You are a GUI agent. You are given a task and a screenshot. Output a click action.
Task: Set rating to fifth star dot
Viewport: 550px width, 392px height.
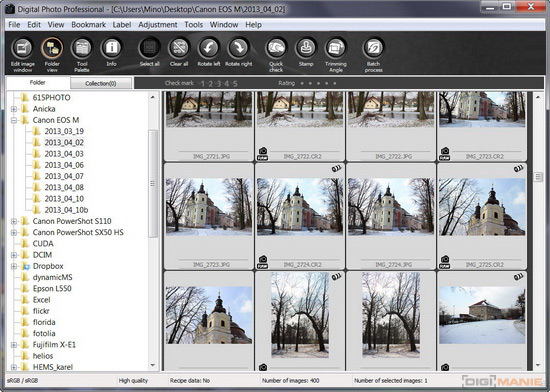click(335, 83)
